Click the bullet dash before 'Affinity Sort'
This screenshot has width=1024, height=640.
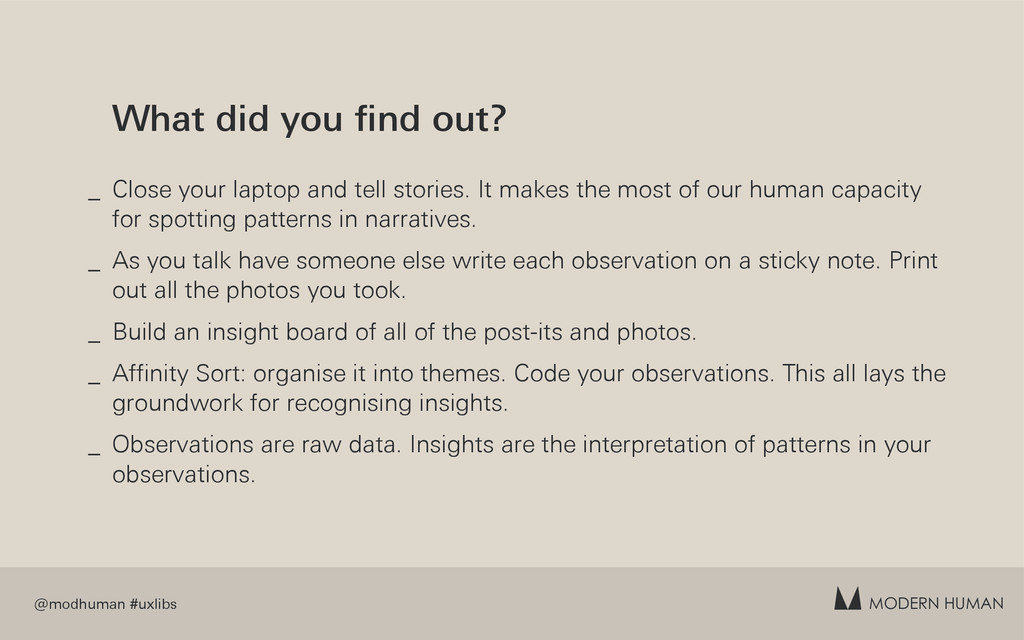(x=94, y=382)
